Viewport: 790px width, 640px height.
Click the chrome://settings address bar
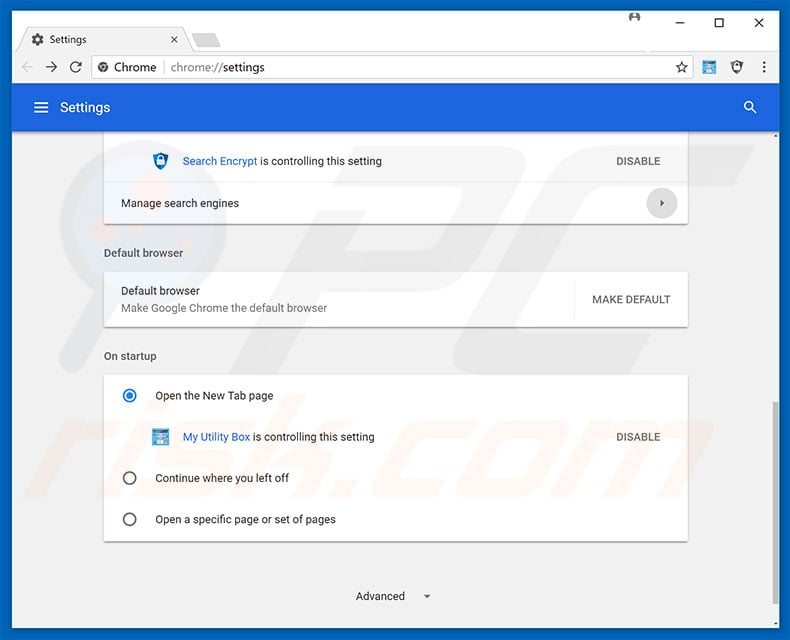393,67
